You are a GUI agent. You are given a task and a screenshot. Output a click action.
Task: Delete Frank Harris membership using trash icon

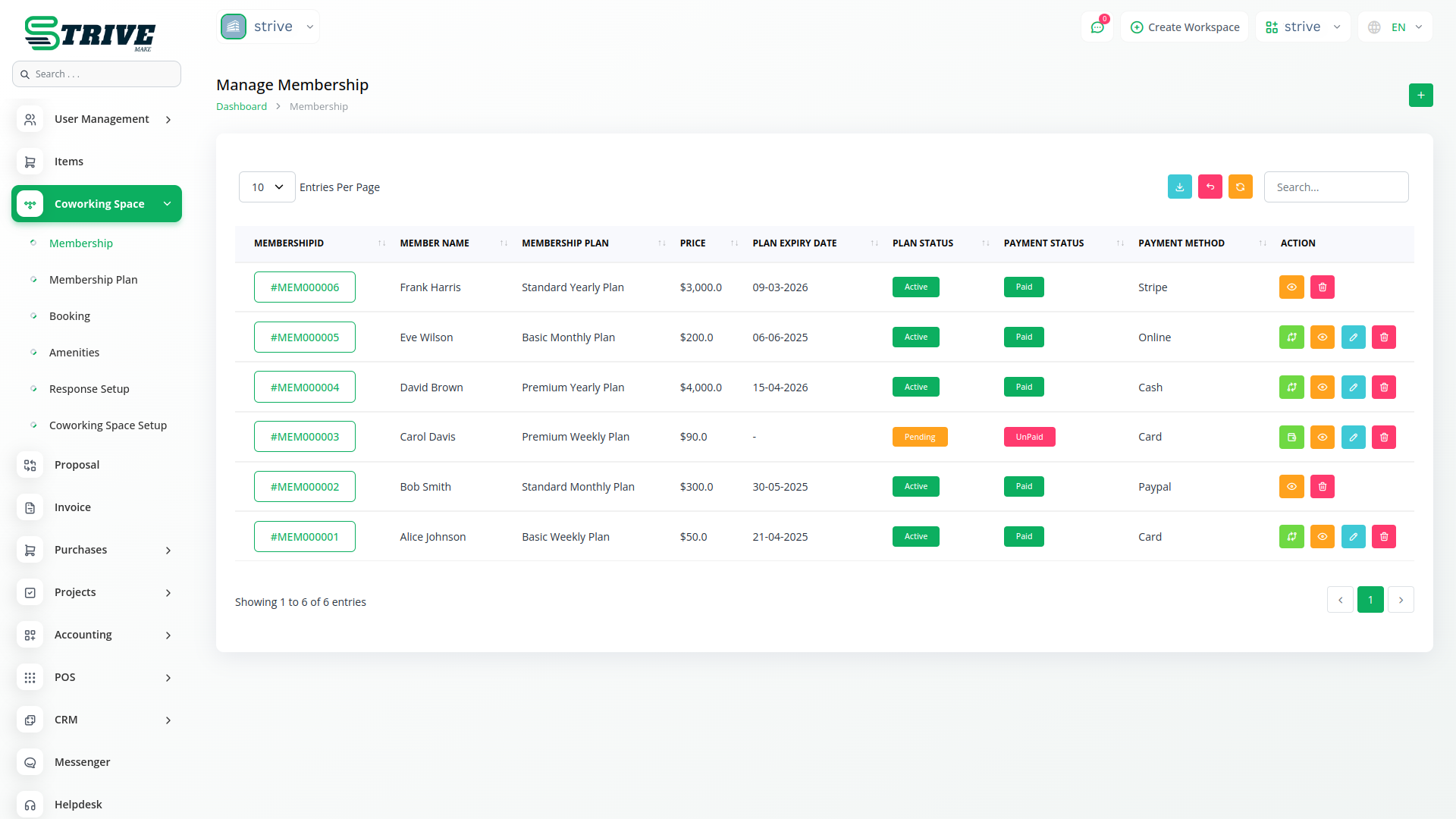pos(1322,287)
